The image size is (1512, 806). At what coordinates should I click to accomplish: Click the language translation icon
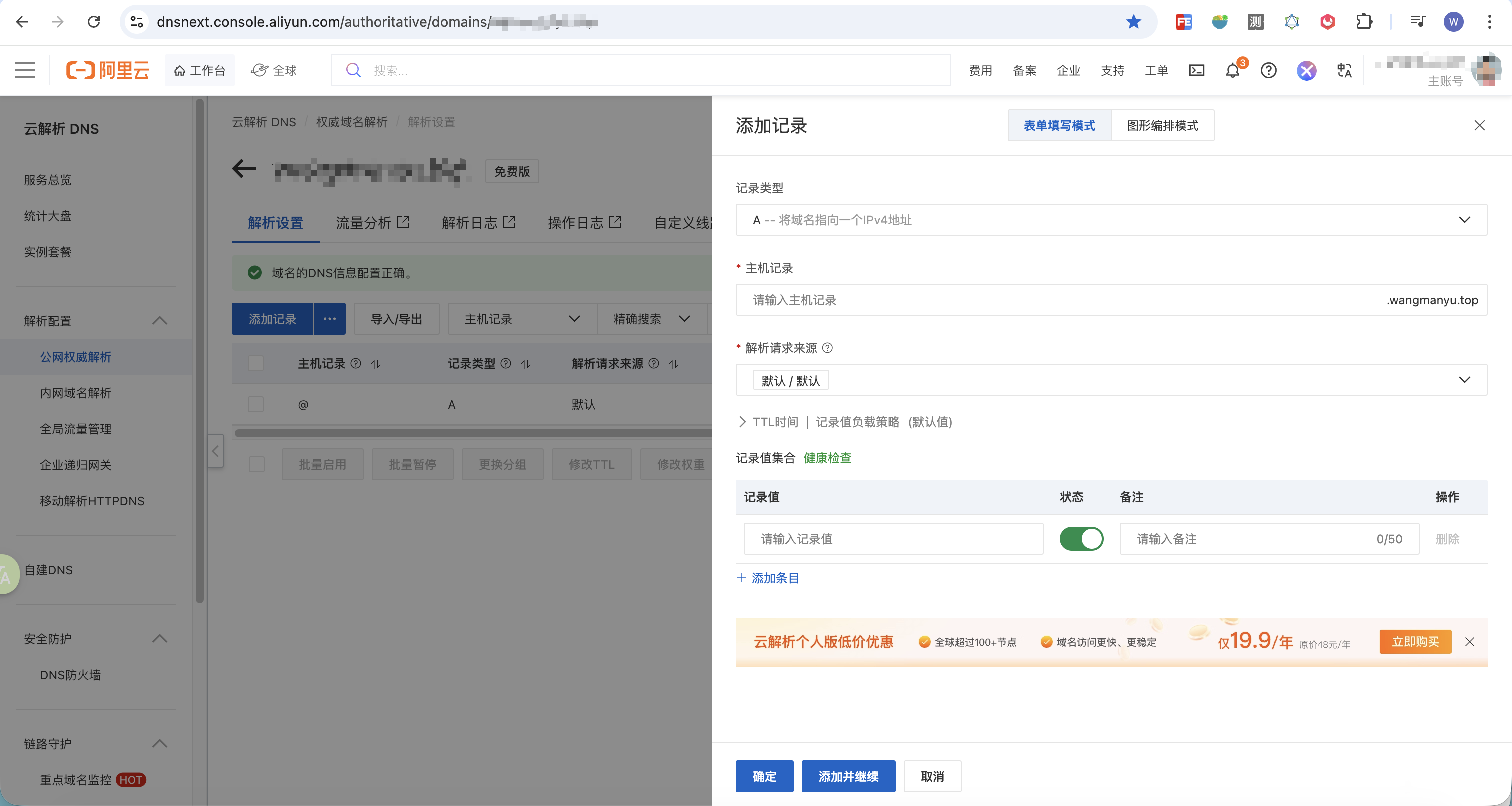[x=1344, y=71]
